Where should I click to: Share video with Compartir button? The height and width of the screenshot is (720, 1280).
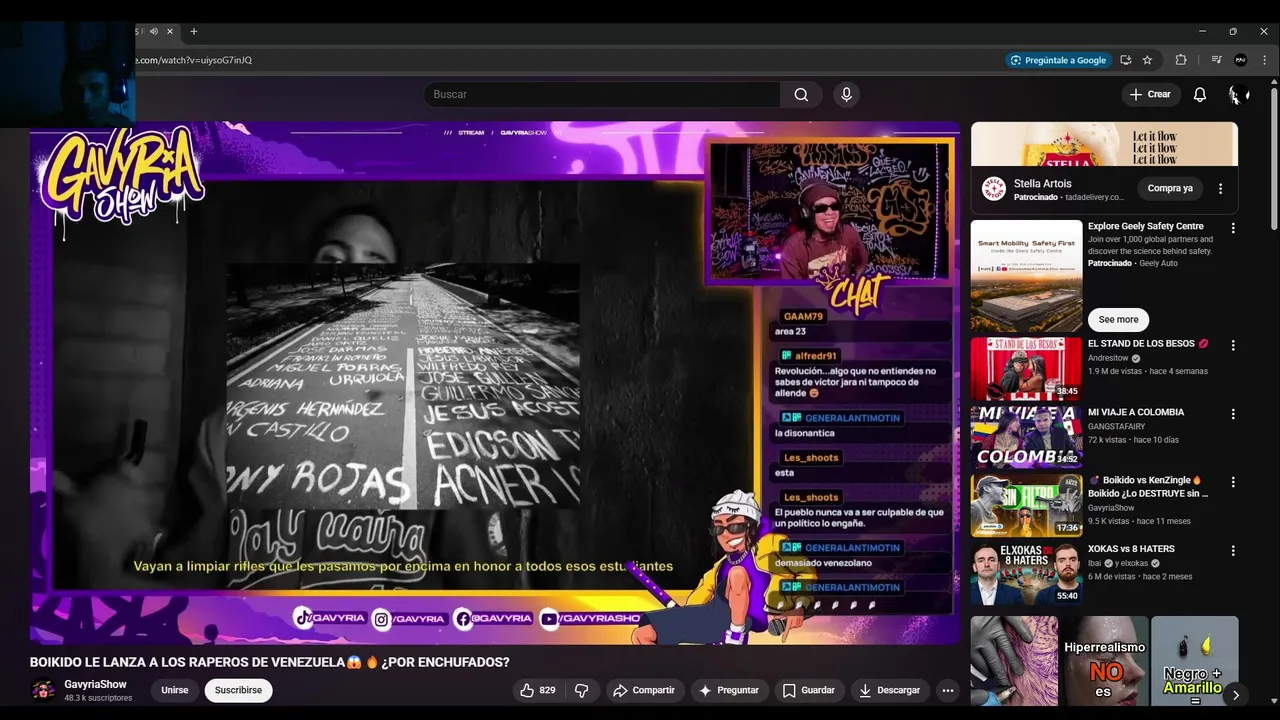coord(644,690)
